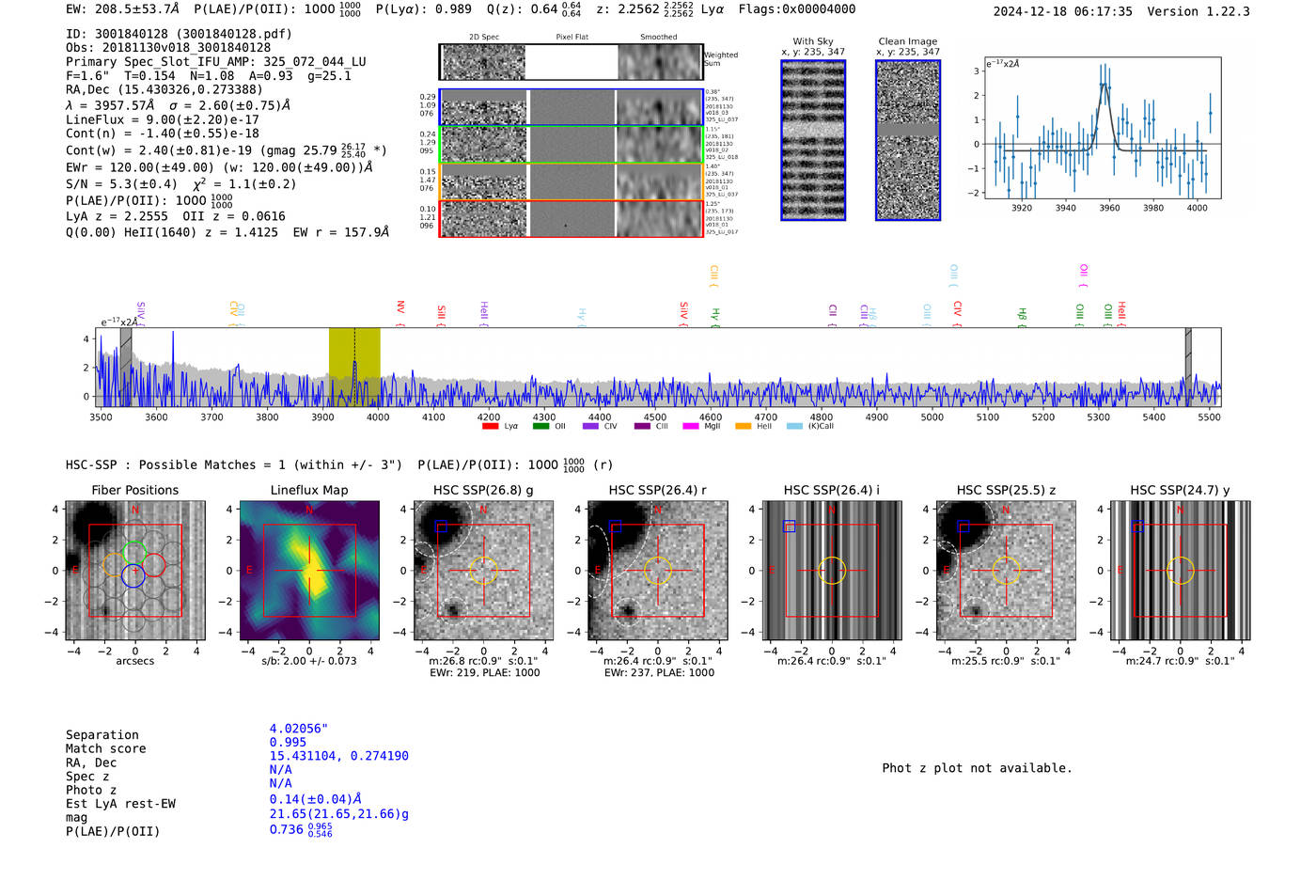The height and width of the screenshot is (896, 1316).
Task: Click the 'EW: 208.5±53.7Å' header value
Action: point(122,9)
